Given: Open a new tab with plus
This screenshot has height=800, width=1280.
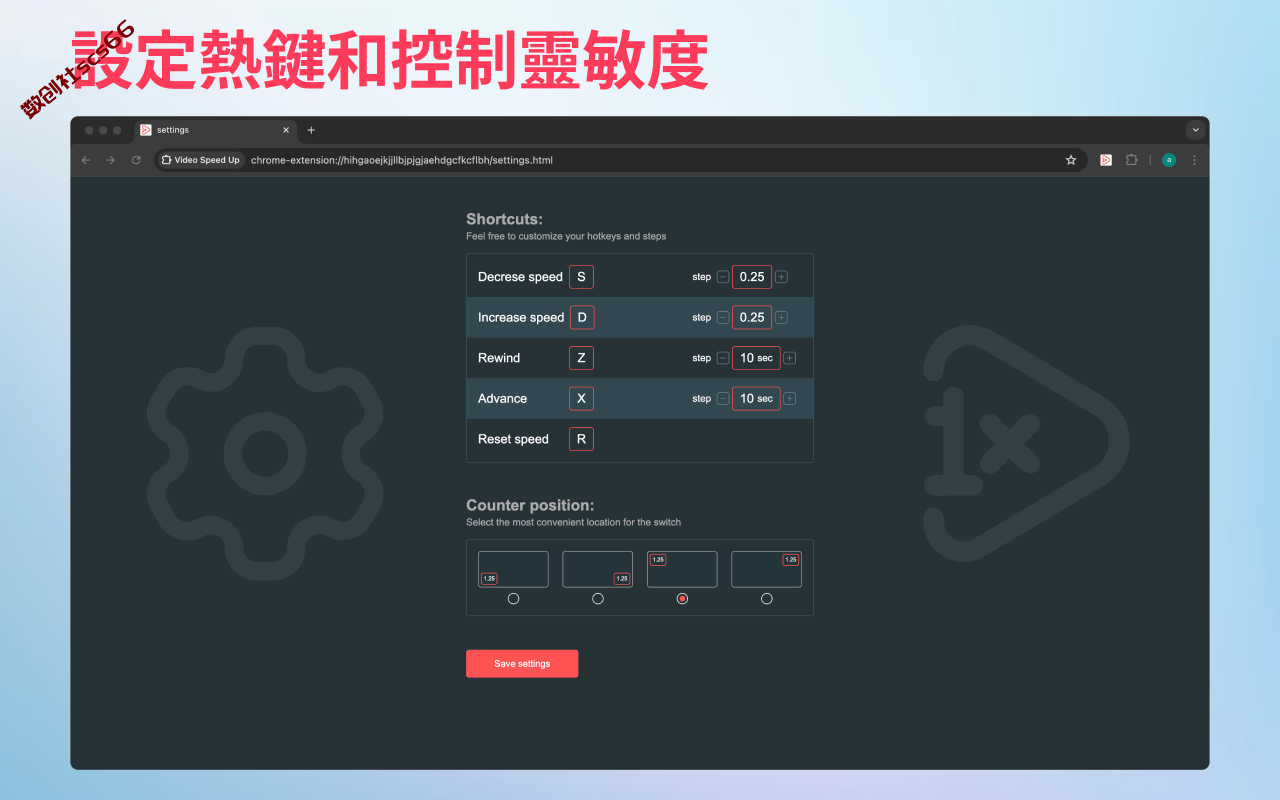Looking at the screenshot, I should tap(311, 130).
